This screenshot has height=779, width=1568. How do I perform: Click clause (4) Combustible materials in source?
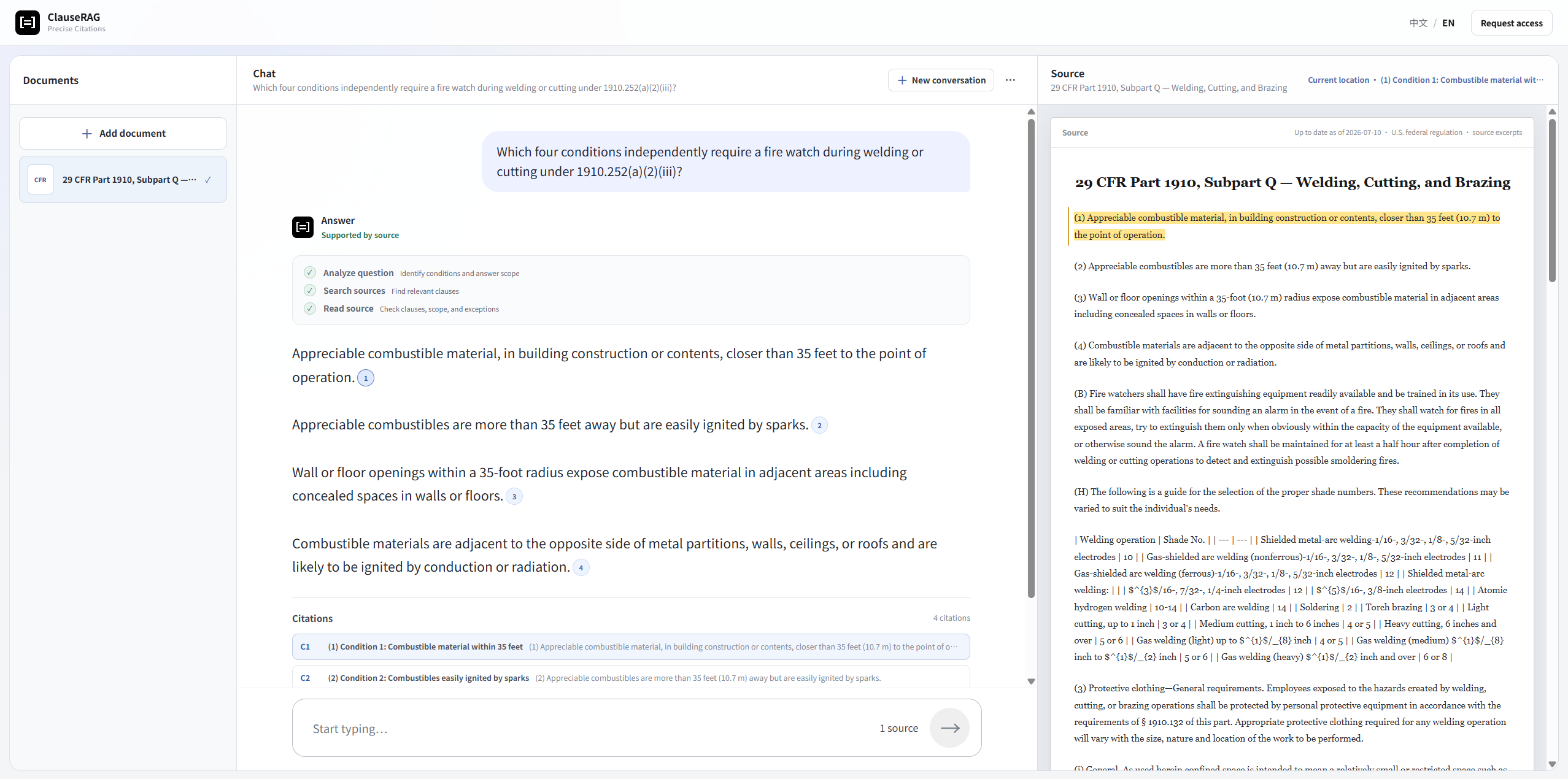click(x=1289, y=354)
